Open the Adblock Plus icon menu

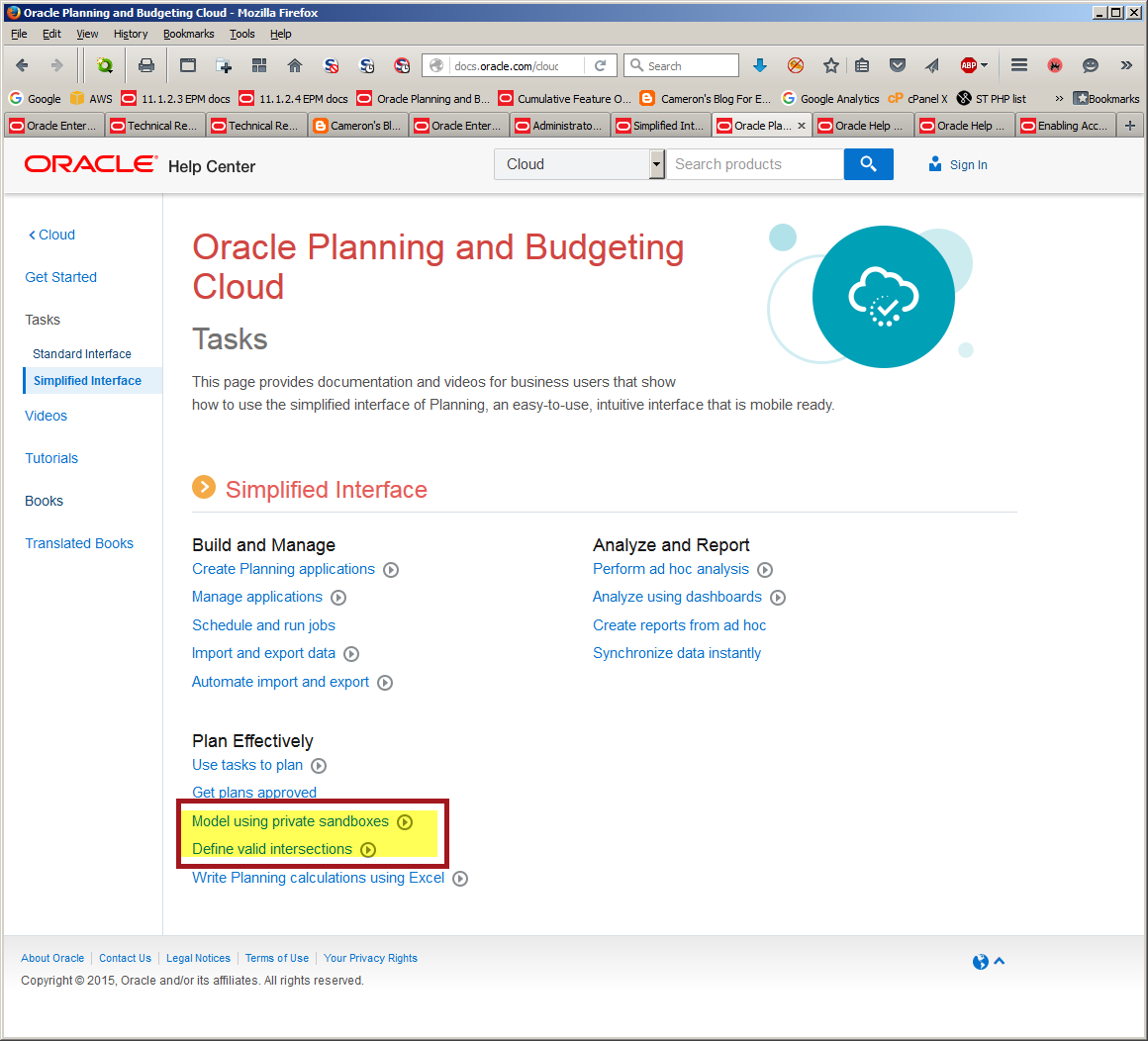[x=974, y=66]
